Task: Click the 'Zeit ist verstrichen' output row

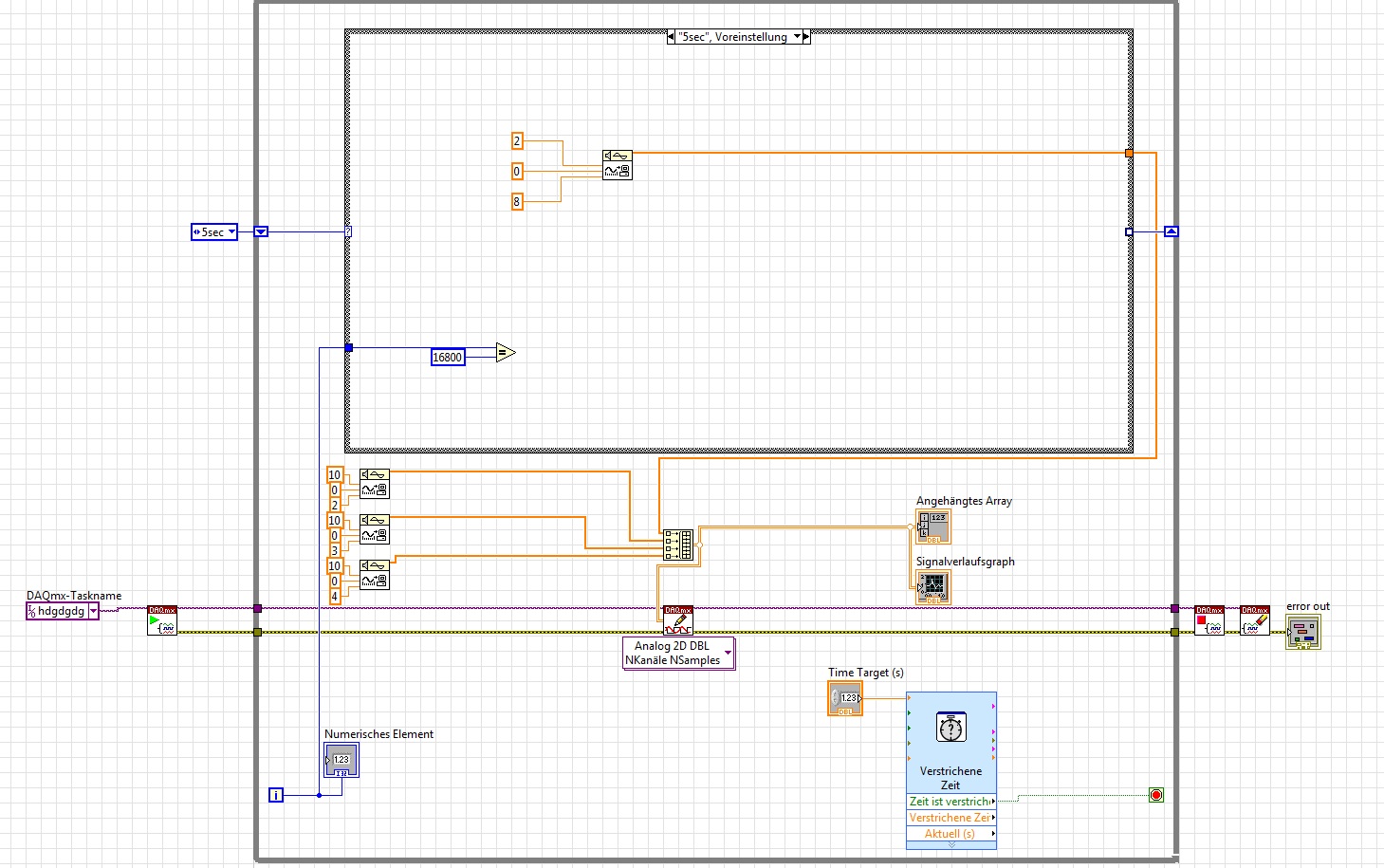Action: (x=951, y=802)
